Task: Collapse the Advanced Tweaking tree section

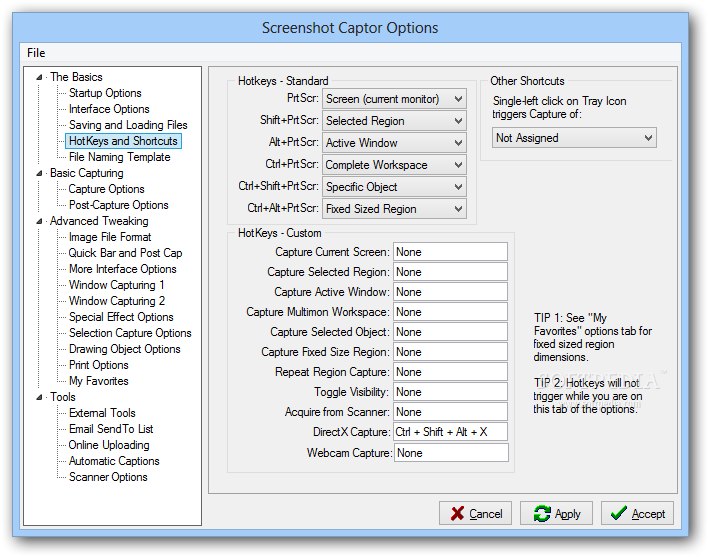Action: pyautogui.click(x=39, y=221)
